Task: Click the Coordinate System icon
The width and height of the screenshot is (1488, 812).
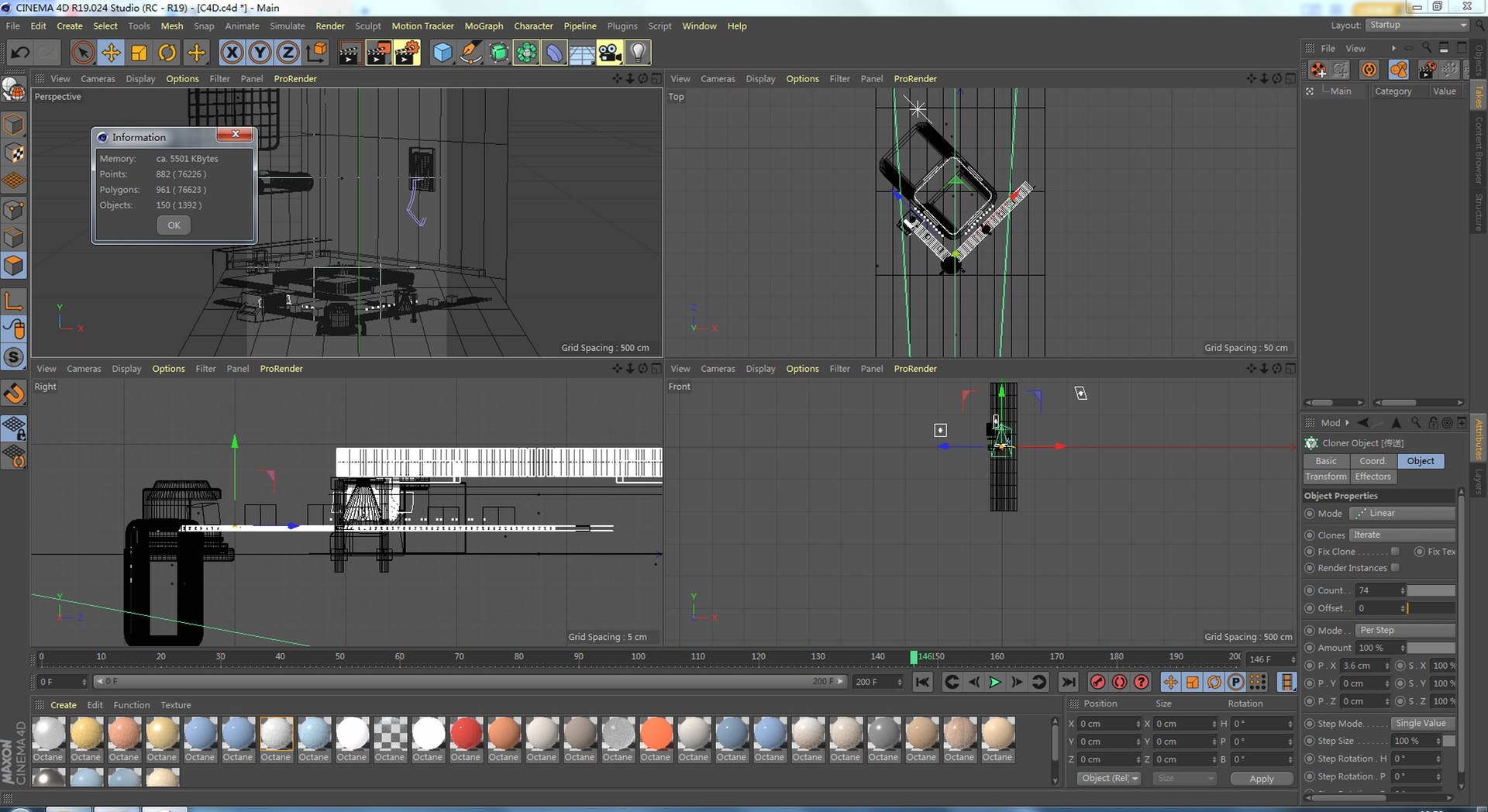Action: tap(316, 53)
